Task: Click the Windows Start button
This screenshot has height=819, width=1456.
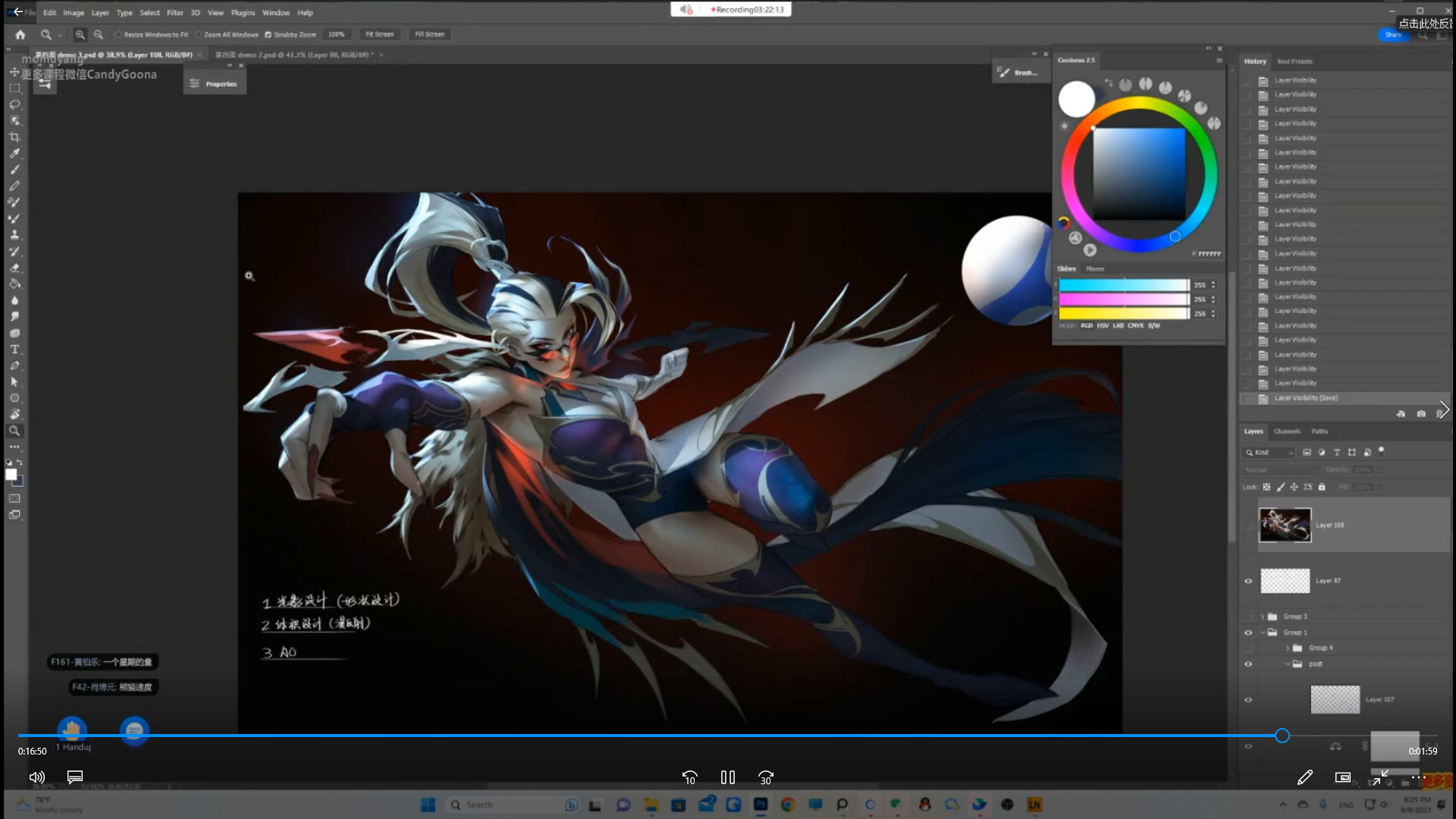Action: click(x=428, y=805)
